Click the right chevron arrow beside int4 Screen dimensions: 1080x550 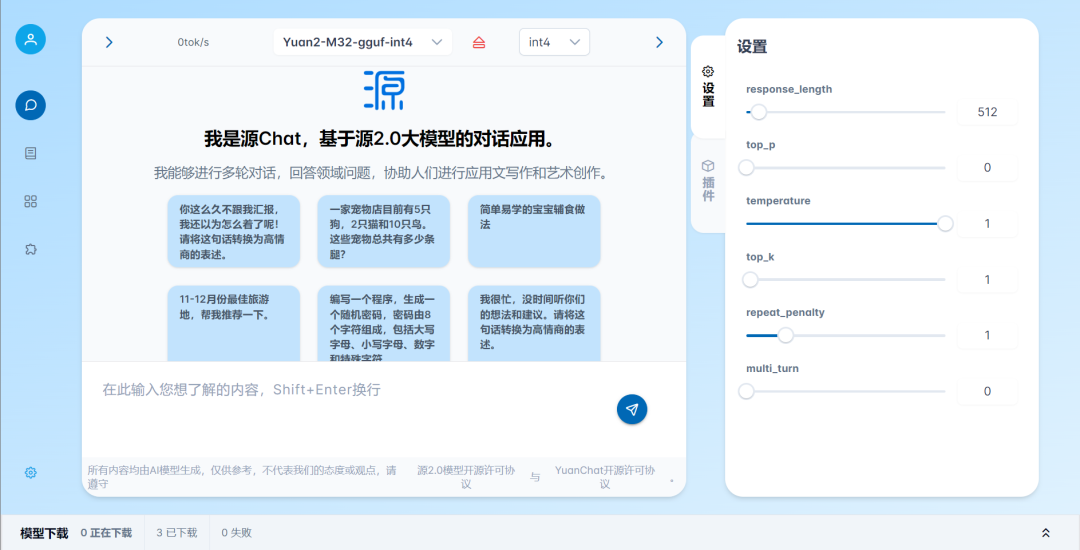[659, 42]
